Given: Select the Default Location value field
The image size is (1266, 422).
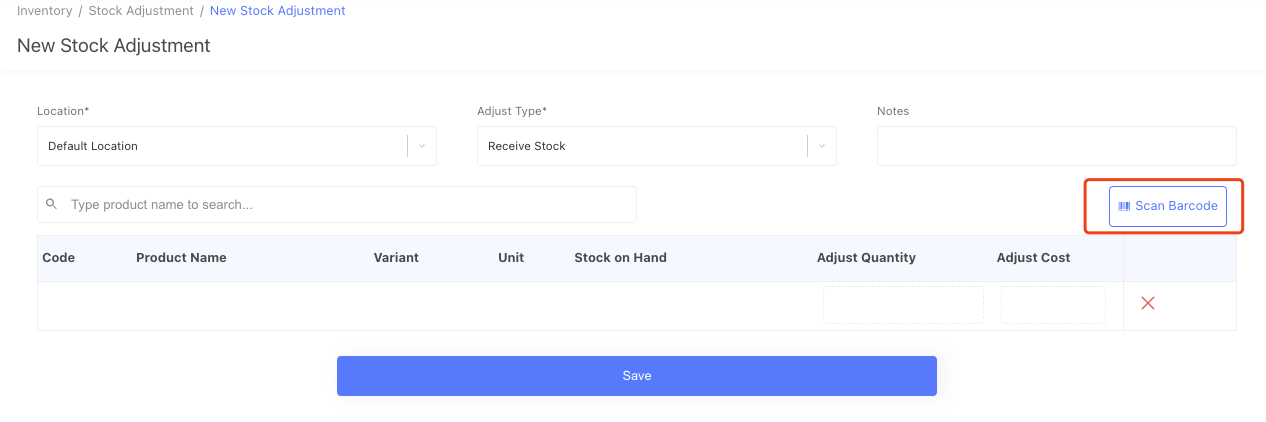Looking at the screenshot, I should 220,146.
